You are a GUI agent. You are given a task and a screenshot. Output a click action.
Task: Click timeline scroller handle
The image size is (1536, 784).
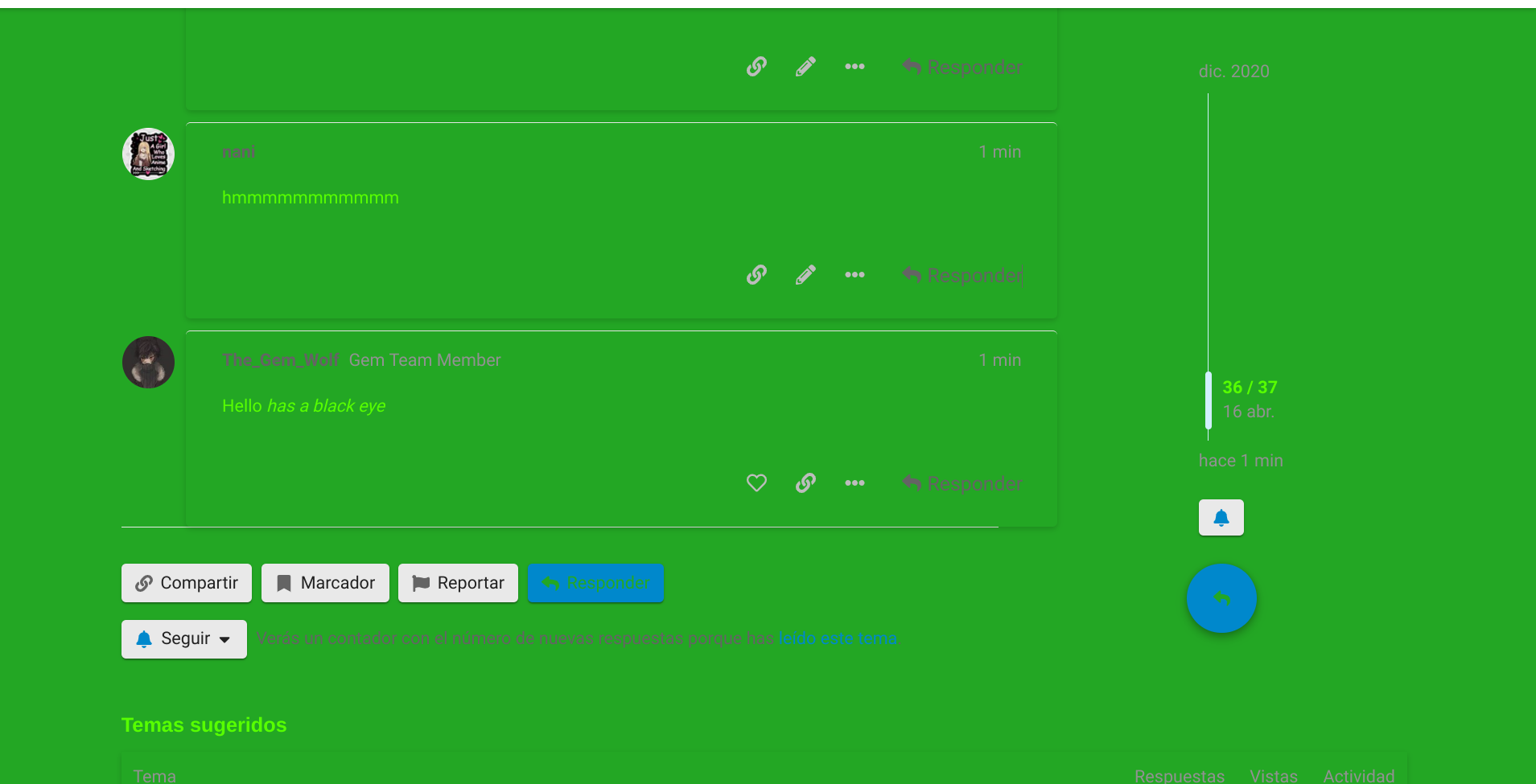[x=1209, y=400]
